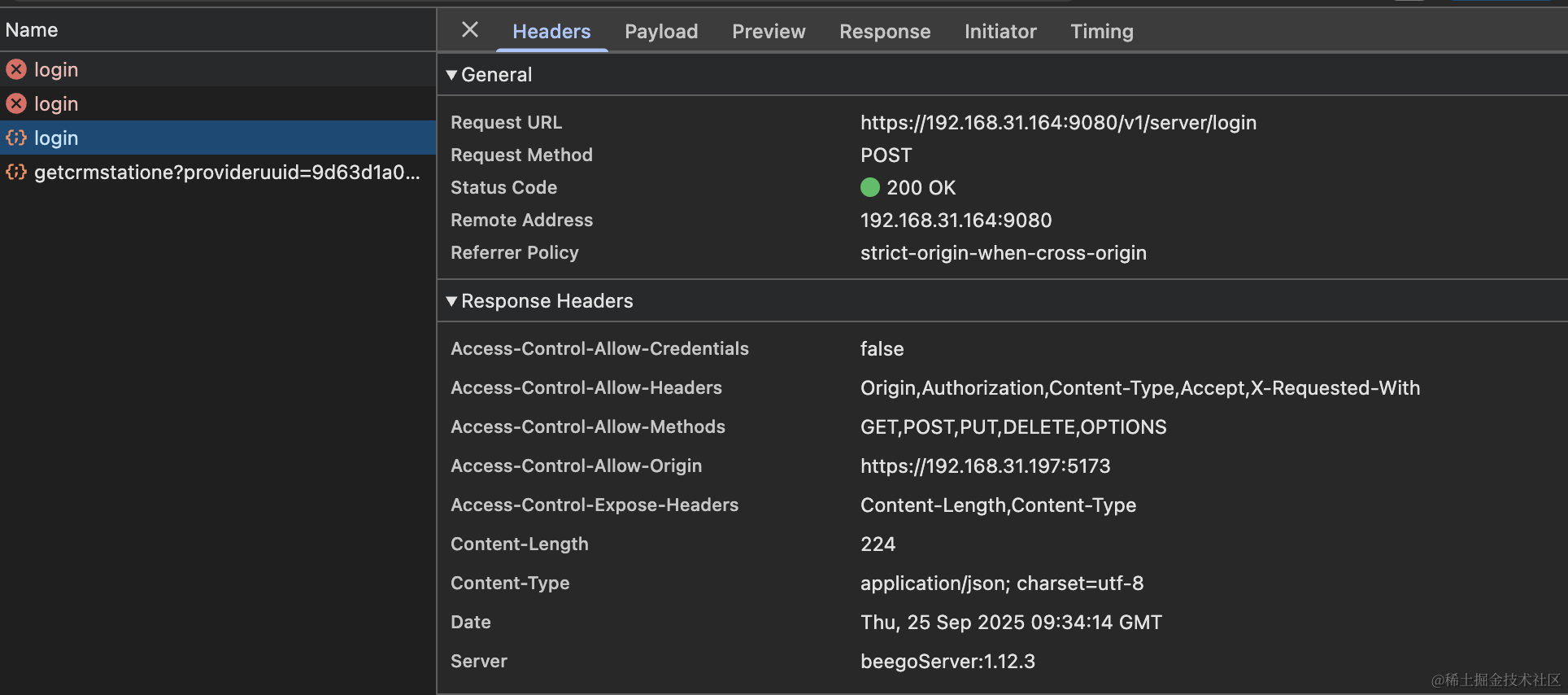Click the second failed login error icon
The height and width of the screenshot is (695, 1568).
(x=16, y=104)
